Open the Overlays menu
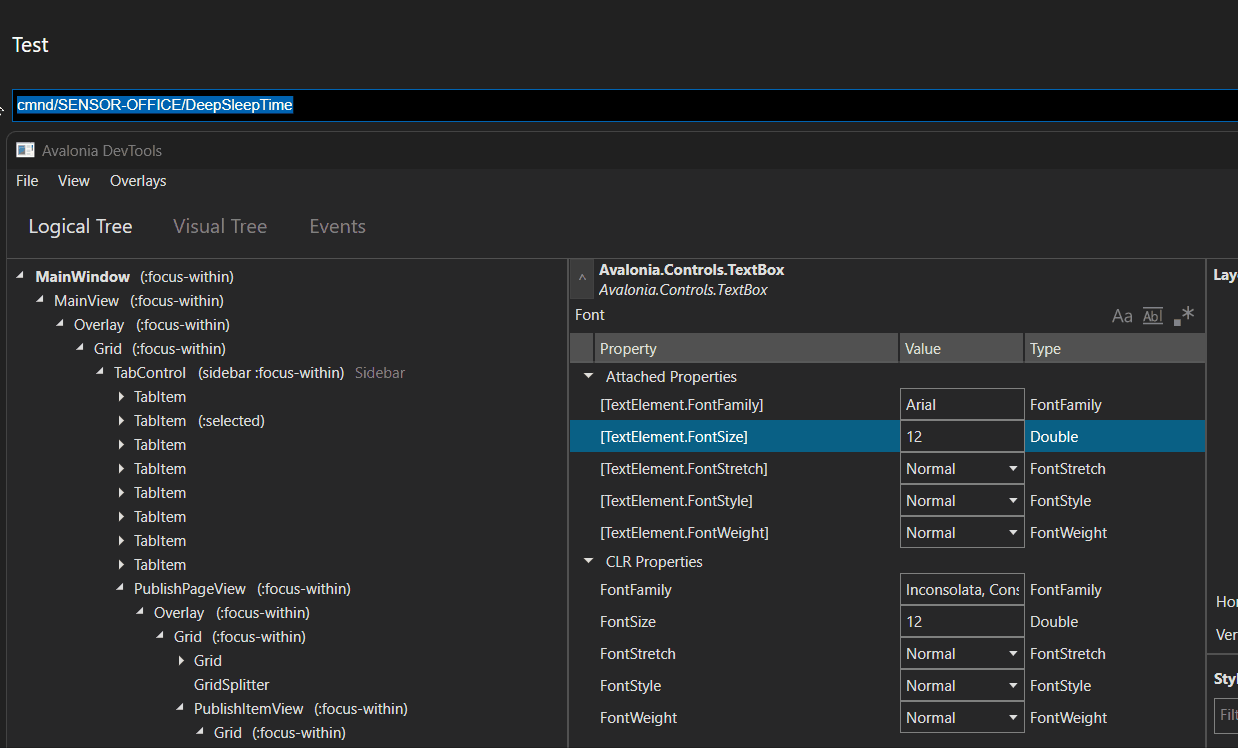This screenshot has height=748, width=1238. (137, 180)
